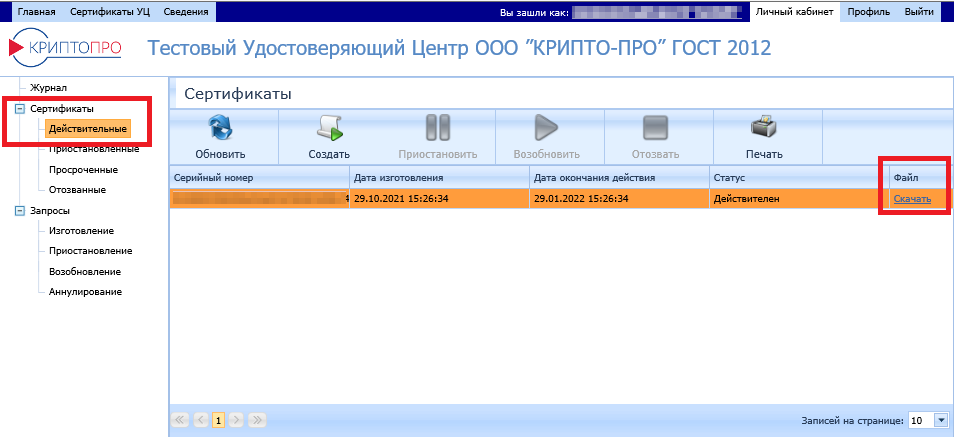Screen dimensions: 954x437
Task: Open Аннулирование requests in sidebar
Action: (x=85, y=292)
